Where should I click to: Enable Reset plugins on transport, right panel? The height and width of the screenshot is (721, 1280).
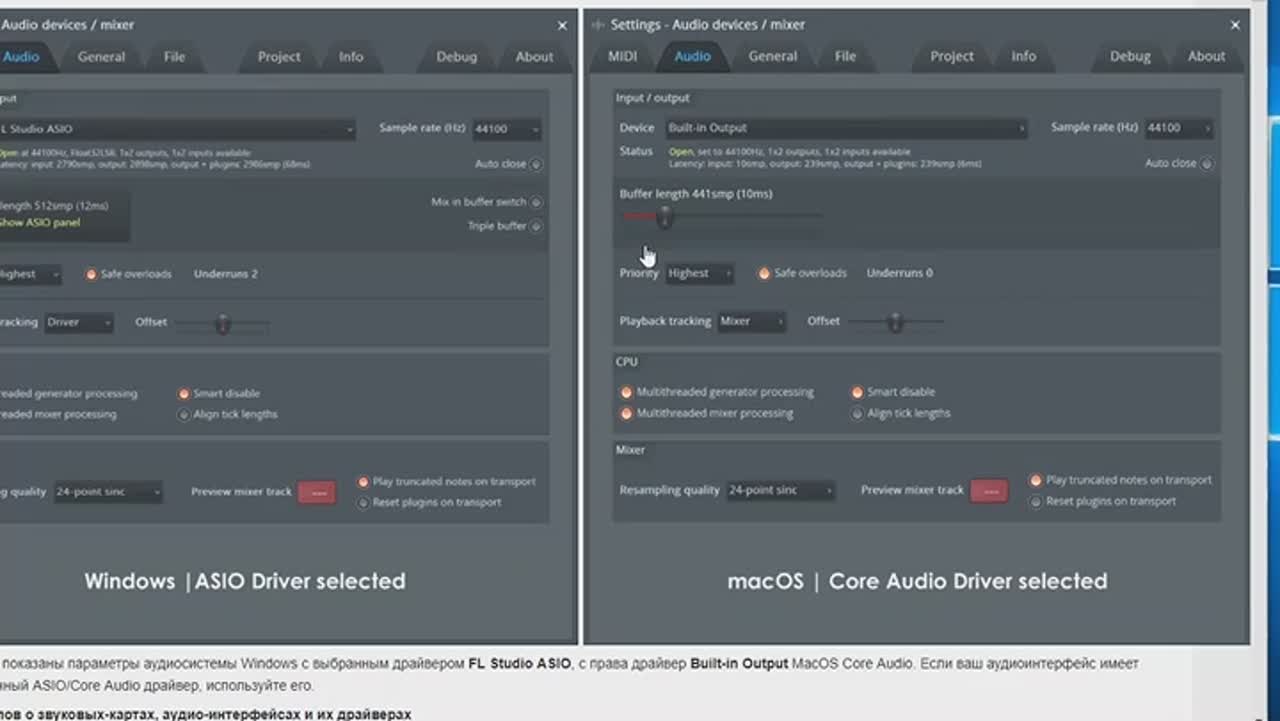click(x=1036, y=502)
